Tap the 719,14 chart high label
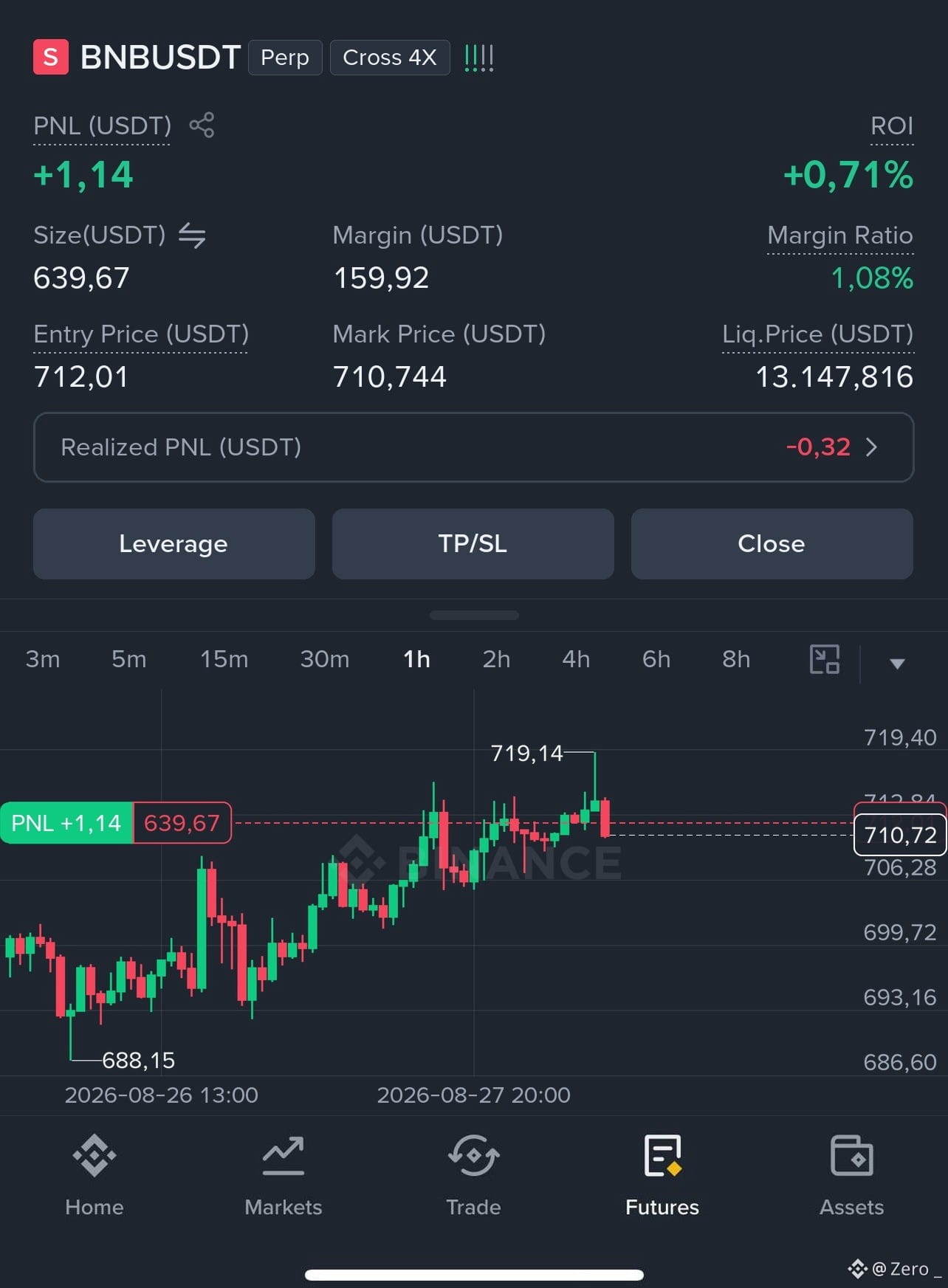The width and height of the screenshot is (948, 1288). 526,753
